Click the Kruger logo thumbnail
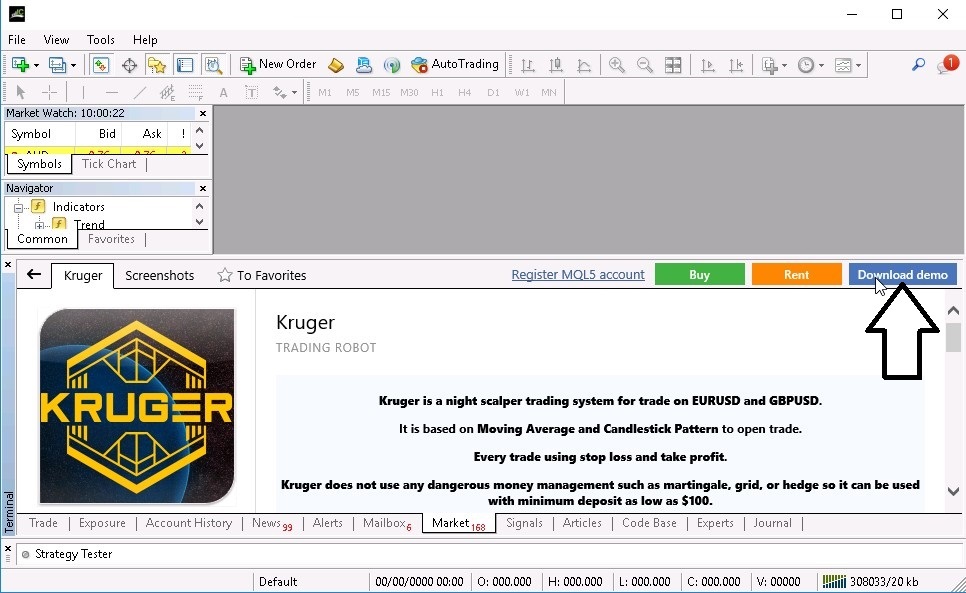This screenshot has height=593, width=966. [137, 406]
